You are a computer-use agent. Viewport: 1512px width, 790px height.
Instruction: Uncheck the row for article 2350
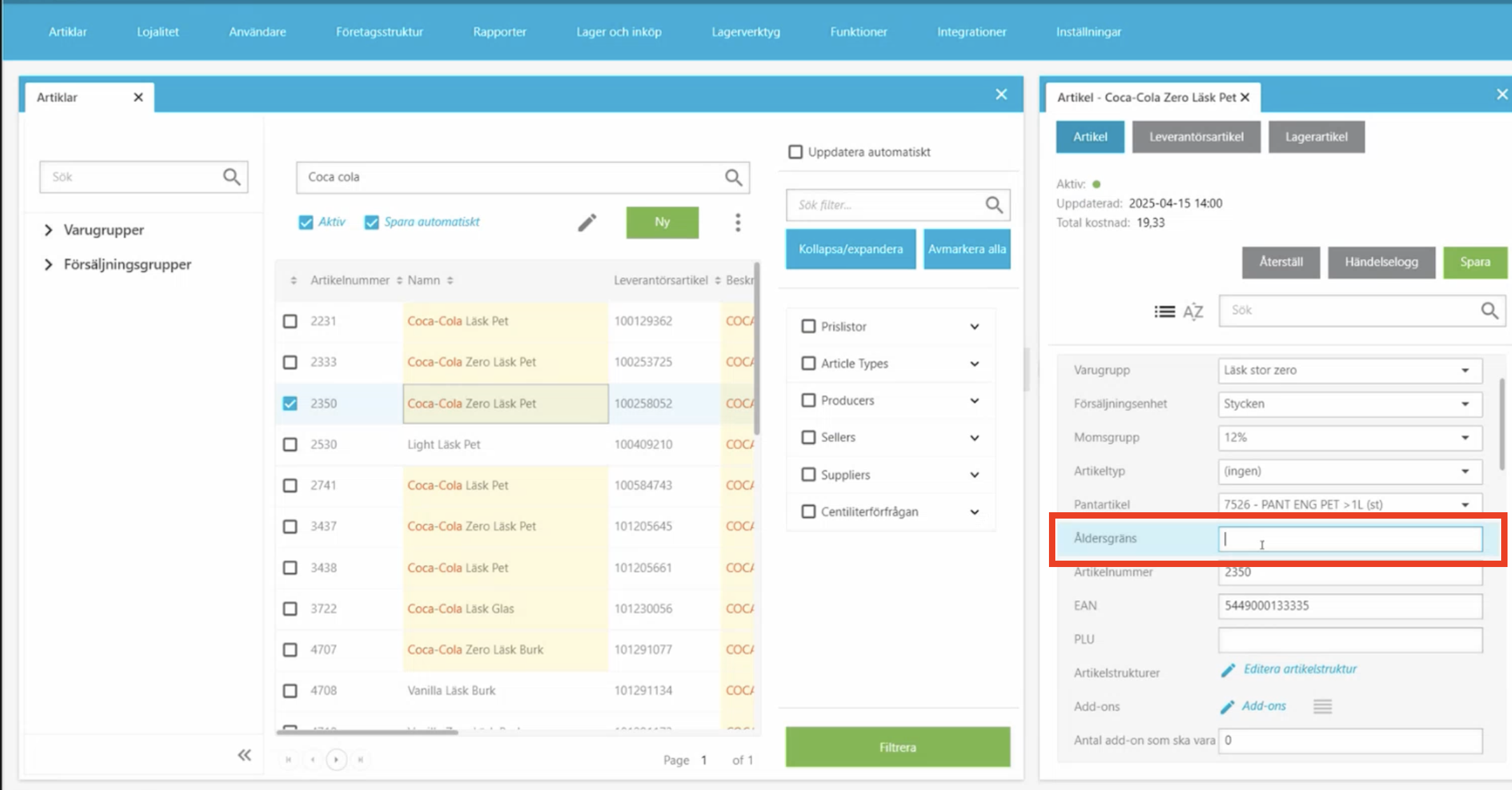pyautogui.click(x=290, y=403)
